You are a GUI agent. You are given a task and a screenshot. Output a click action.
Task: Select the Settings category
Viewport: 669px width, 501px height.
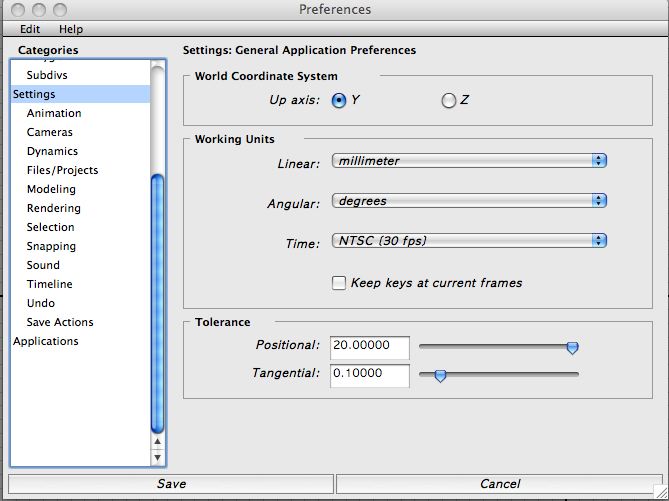pos(80,94)
